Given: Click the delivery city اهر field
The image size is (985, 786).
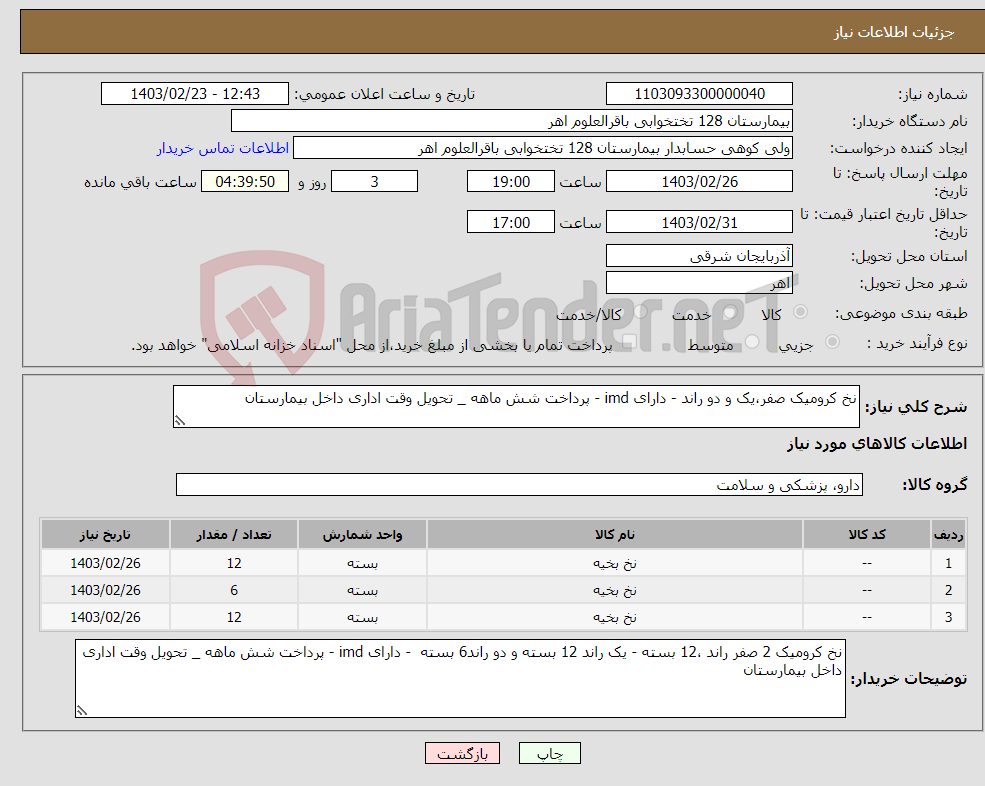Looking at the screenshot, I should (x=699, y=283).
